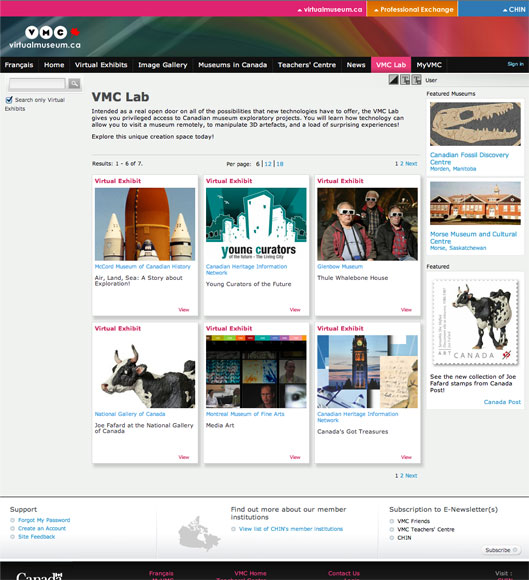Click Next in top pagination
Screen dimensions: 529x580
411,163
